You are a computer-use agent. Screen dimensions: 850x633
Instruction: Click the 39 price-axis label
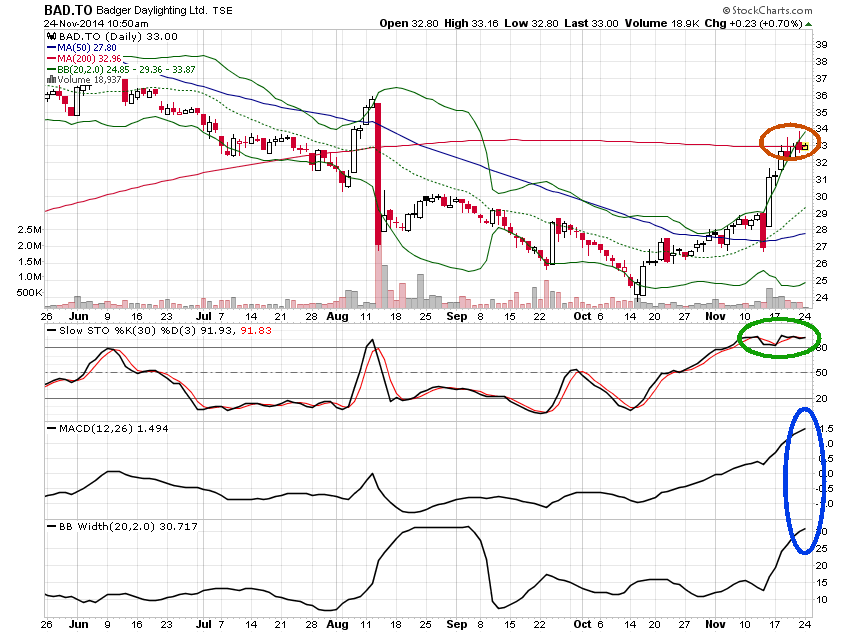tap(821, 45)
